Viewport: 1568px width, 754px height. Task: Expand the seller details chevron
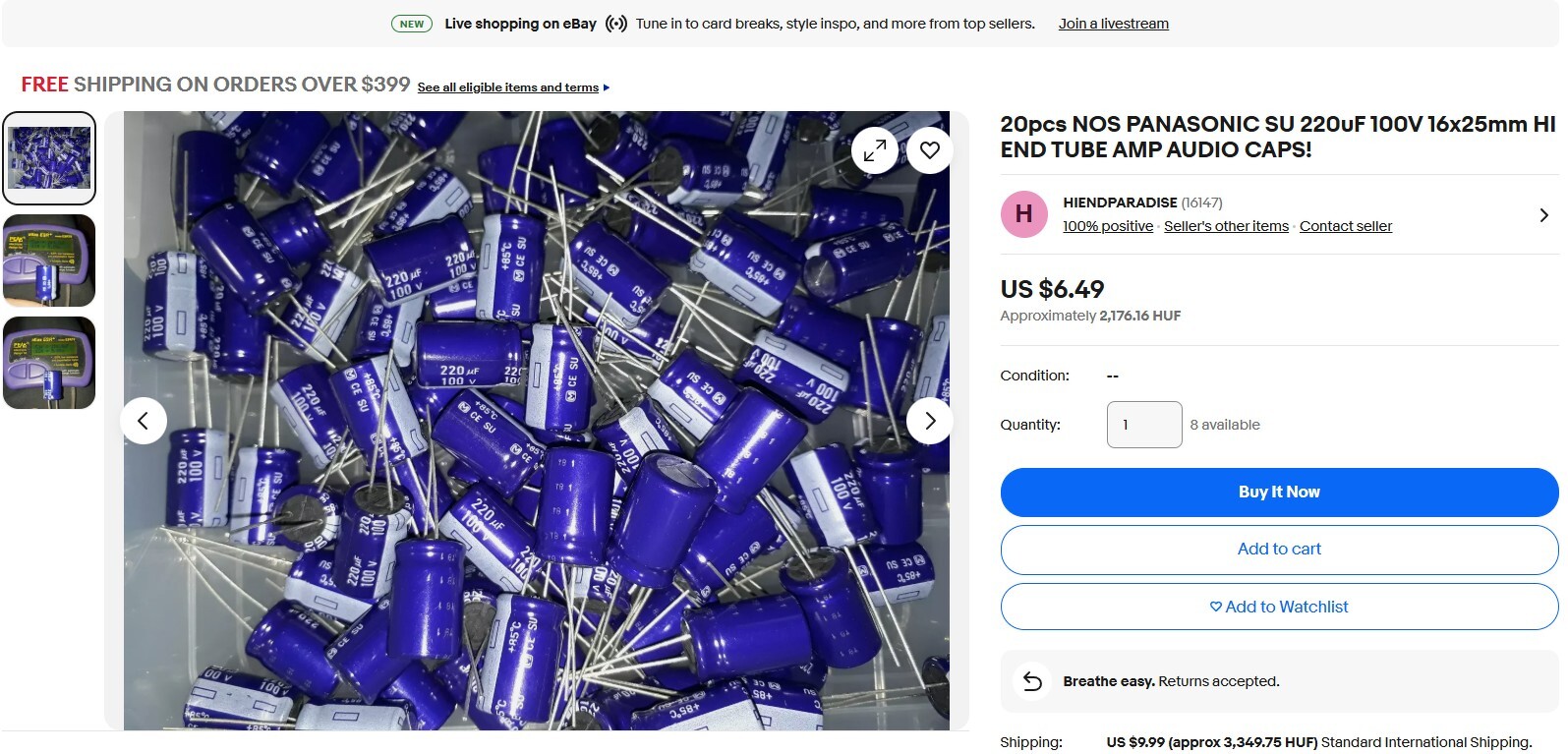[x=1543, y=215]
